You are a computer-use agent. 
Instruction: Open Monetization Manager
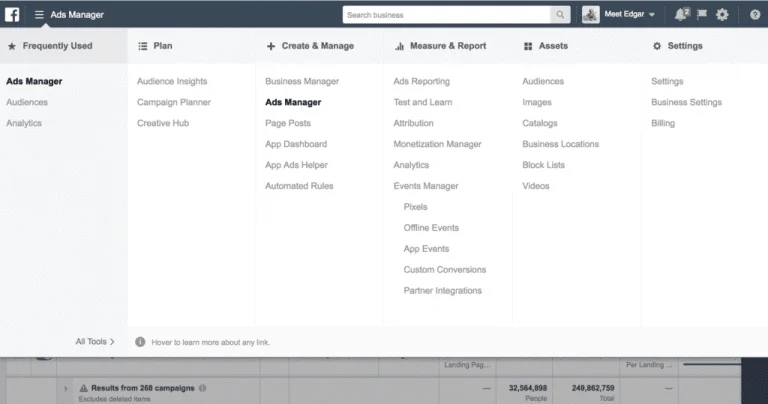point(437,144)
